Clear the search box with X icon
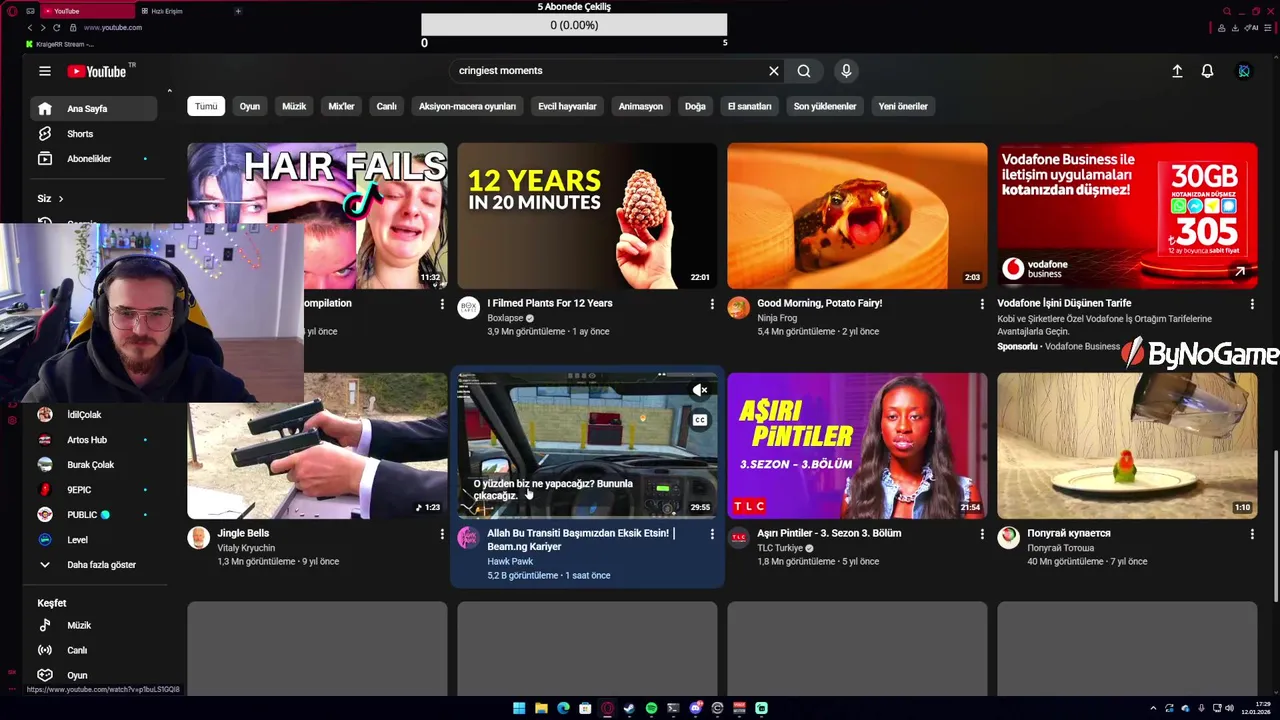Image resolution: width=1280 pixels, height=720 pixels. (x=773, y=71)
